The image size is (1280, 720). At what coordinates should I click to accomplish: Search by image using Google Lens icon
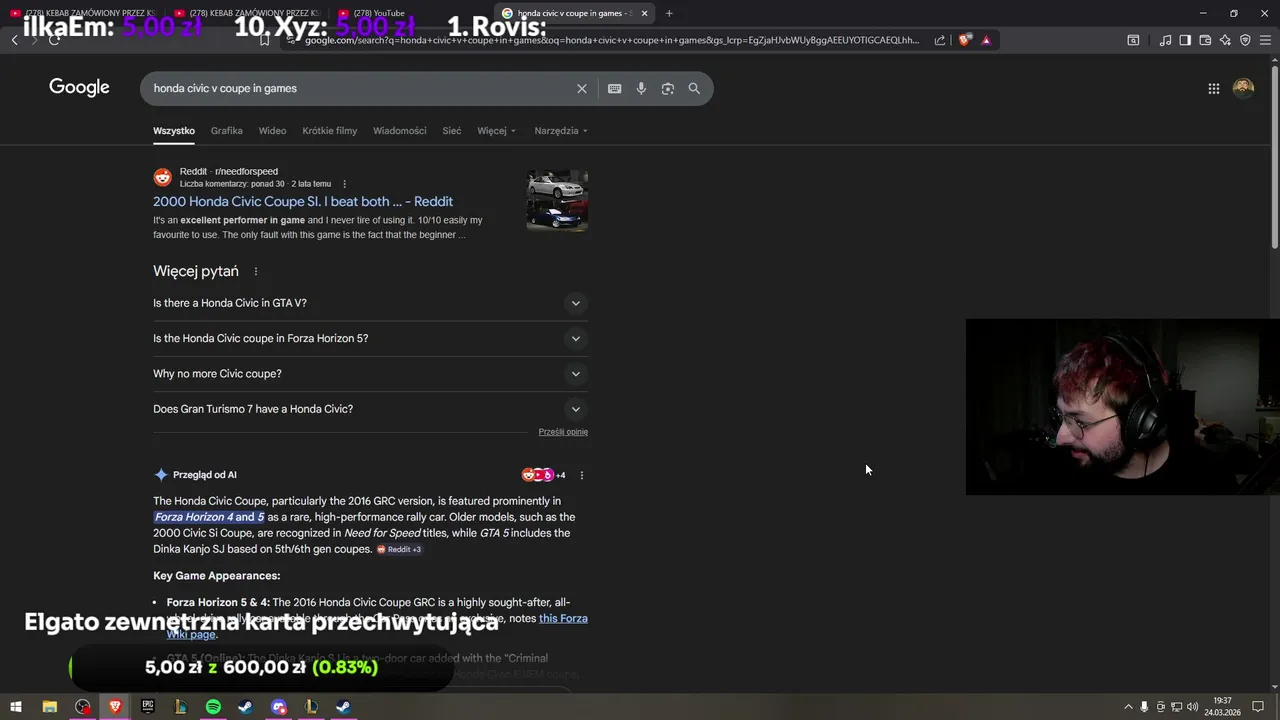coord(667,88)
